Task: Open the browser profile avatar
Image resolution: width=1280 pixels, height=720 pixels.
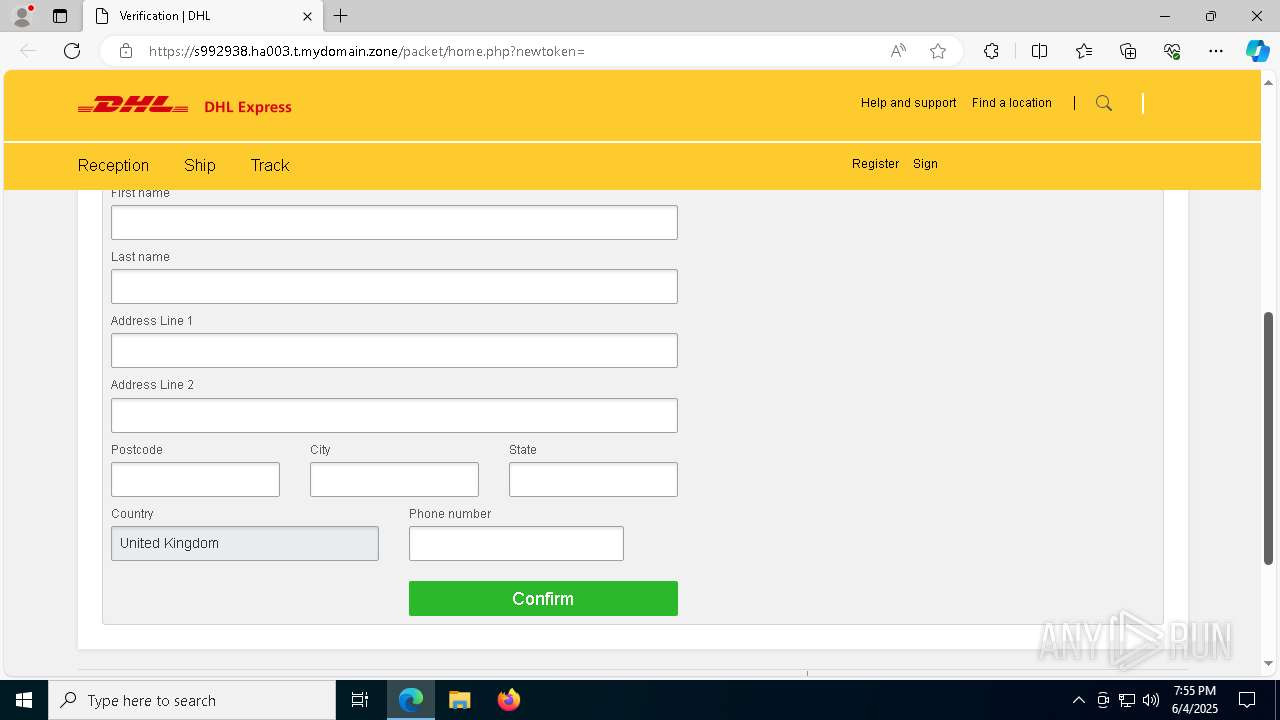Action: 22,16
